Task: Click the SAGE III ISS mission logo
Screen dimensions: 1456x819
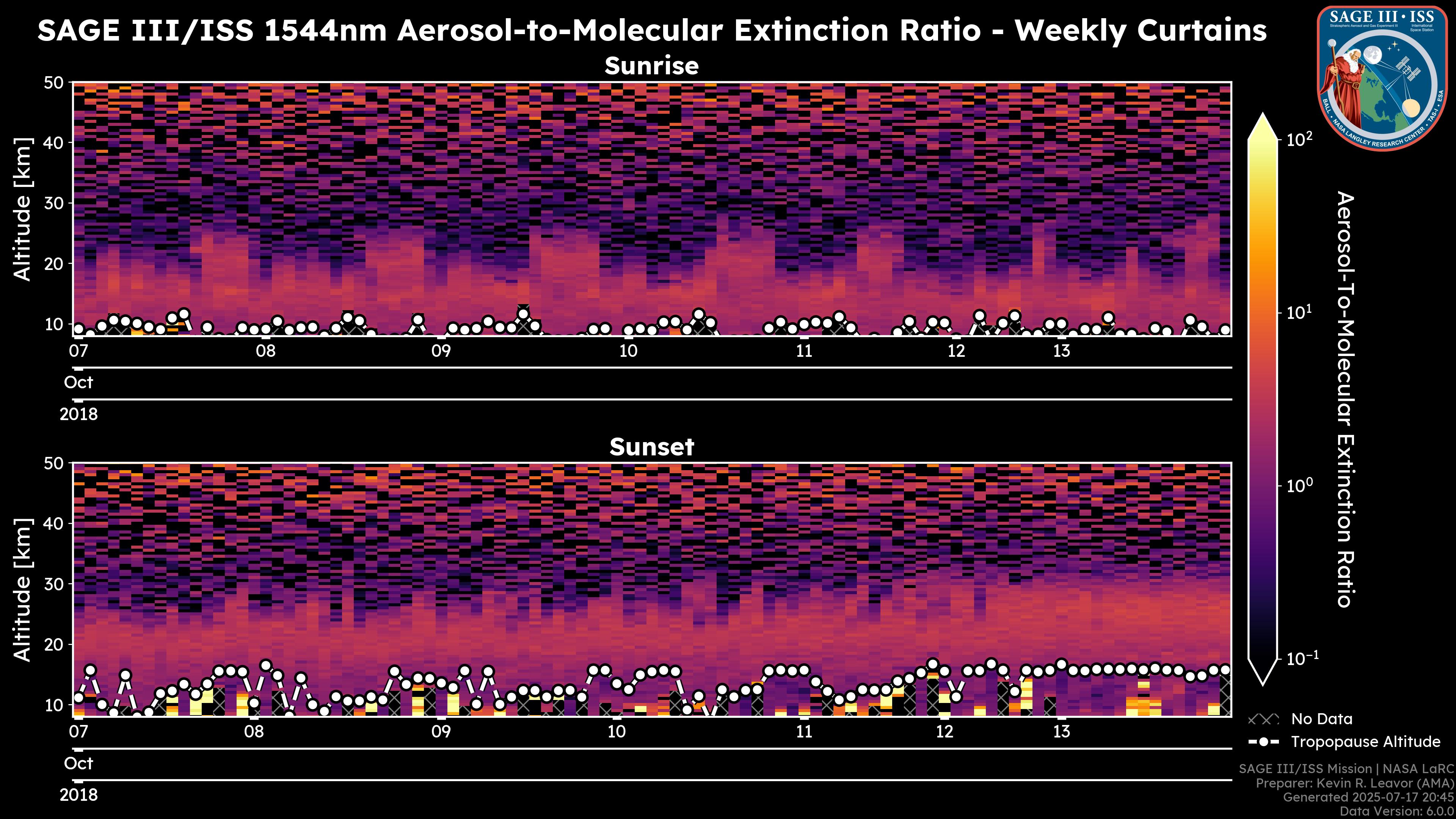Action: pos(1382,77)
